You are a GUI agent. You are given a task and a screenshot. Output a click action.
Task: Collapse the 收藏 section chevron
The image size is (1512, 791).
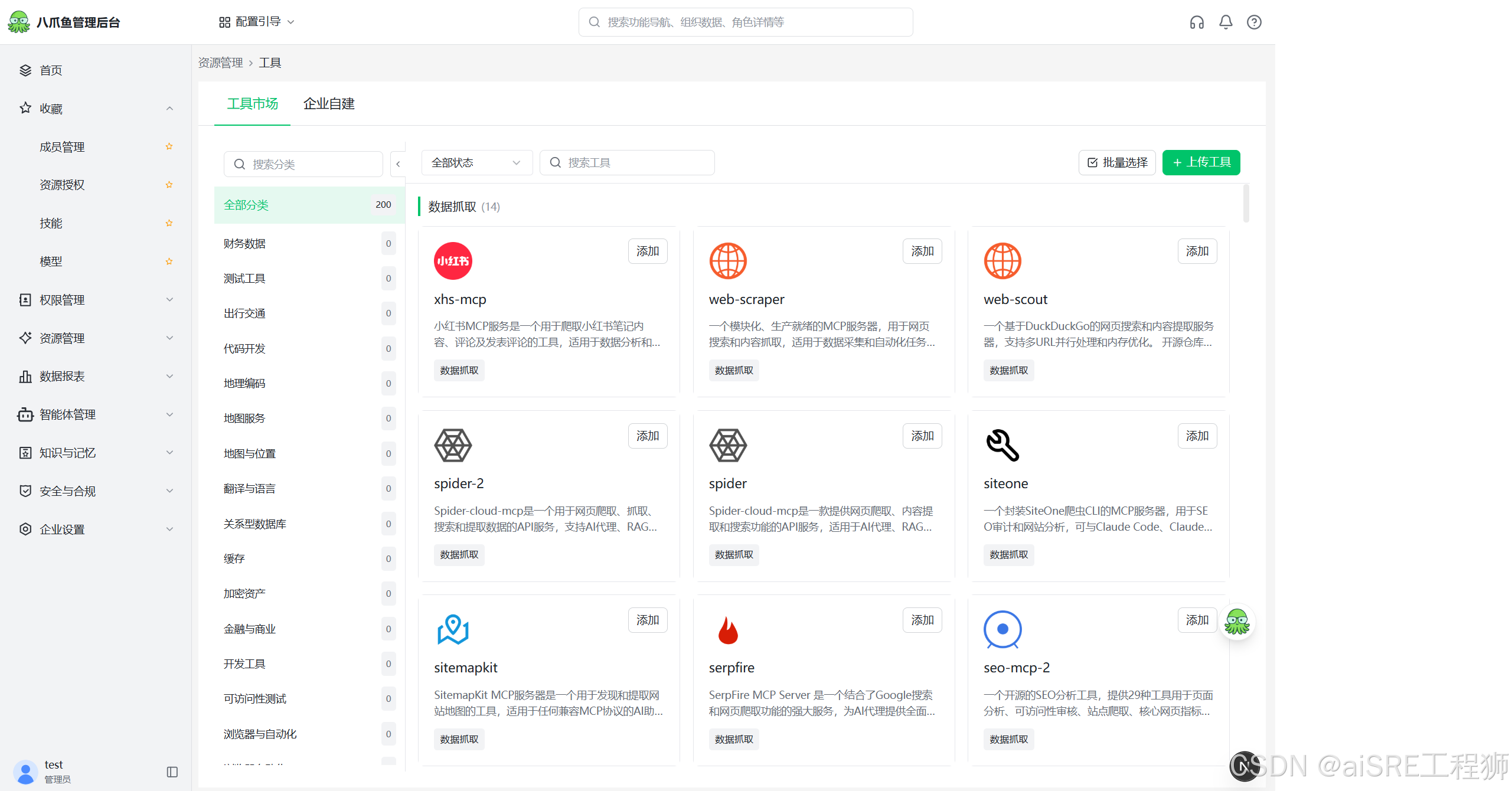point(169,108)
